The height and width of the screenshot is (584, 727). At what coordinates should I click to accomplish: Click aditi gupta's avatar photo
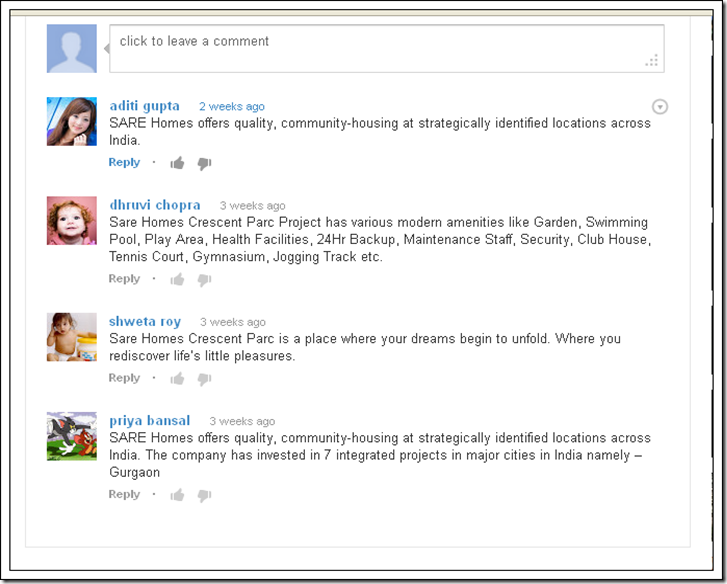coord(72,121)
